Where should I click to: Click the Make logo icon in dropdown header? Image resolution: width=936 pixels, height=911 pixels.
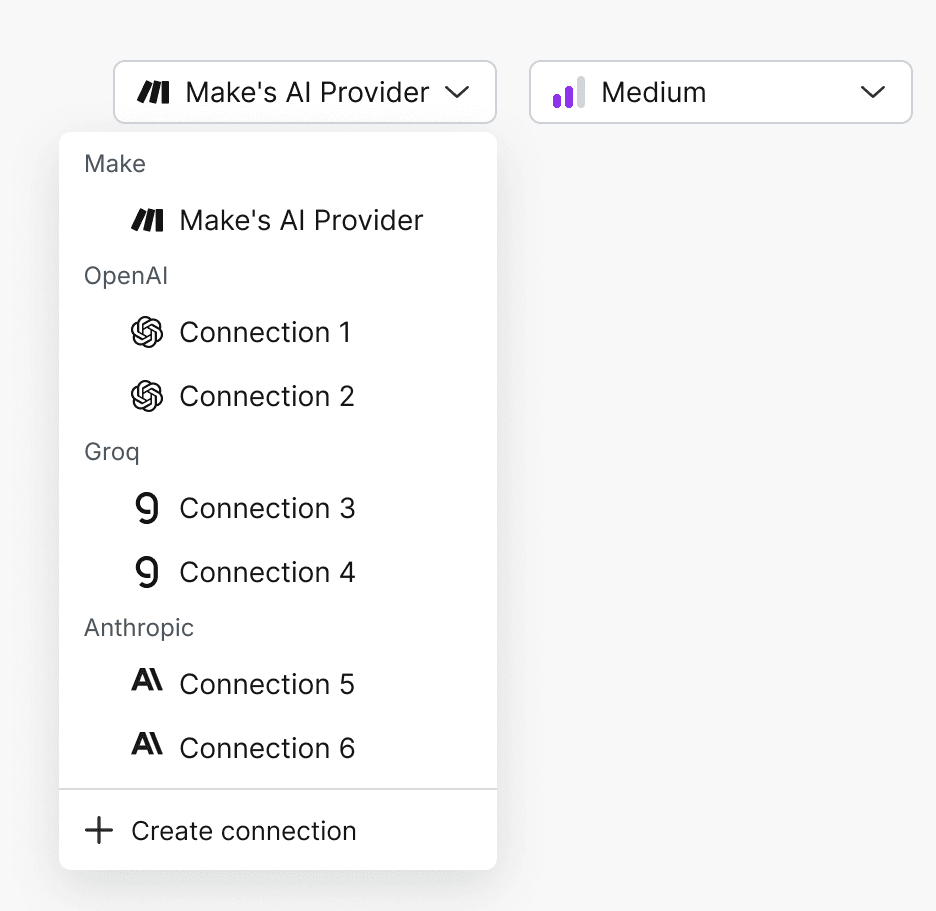(153, 93)
